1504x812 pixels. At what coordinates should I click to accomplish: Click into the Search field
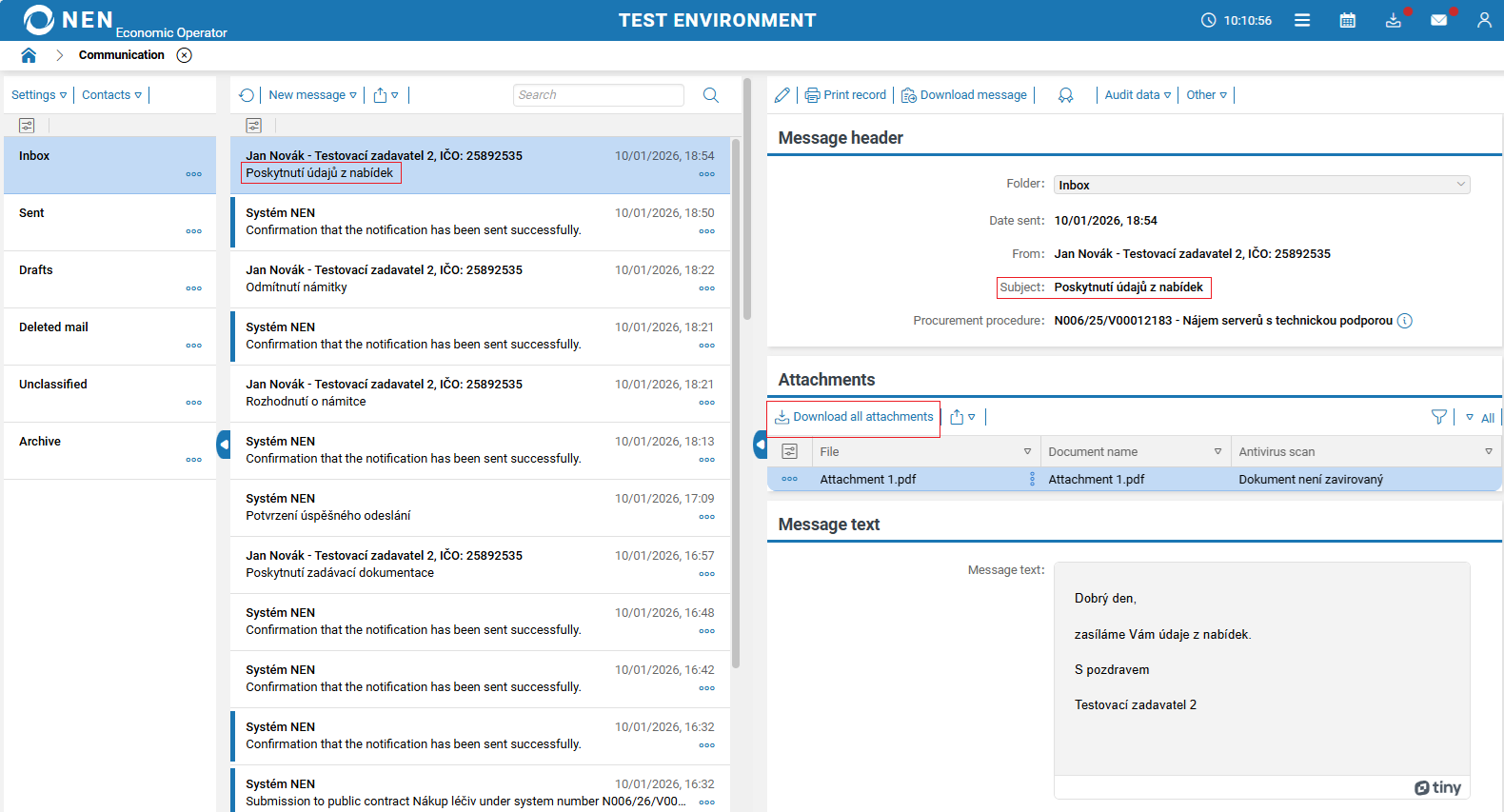598,95
